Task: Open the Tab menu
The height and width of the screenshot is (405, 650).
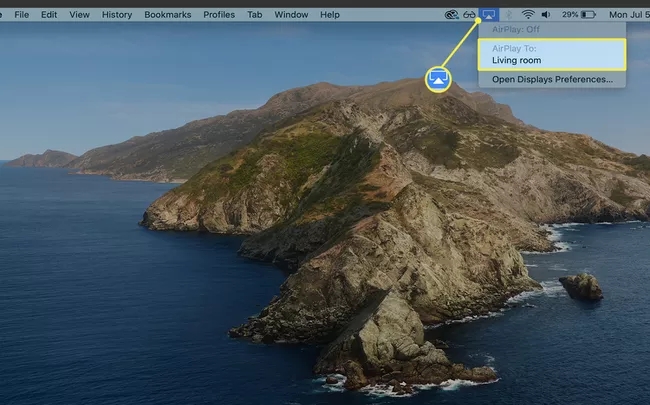Action: tap(255, 15)
